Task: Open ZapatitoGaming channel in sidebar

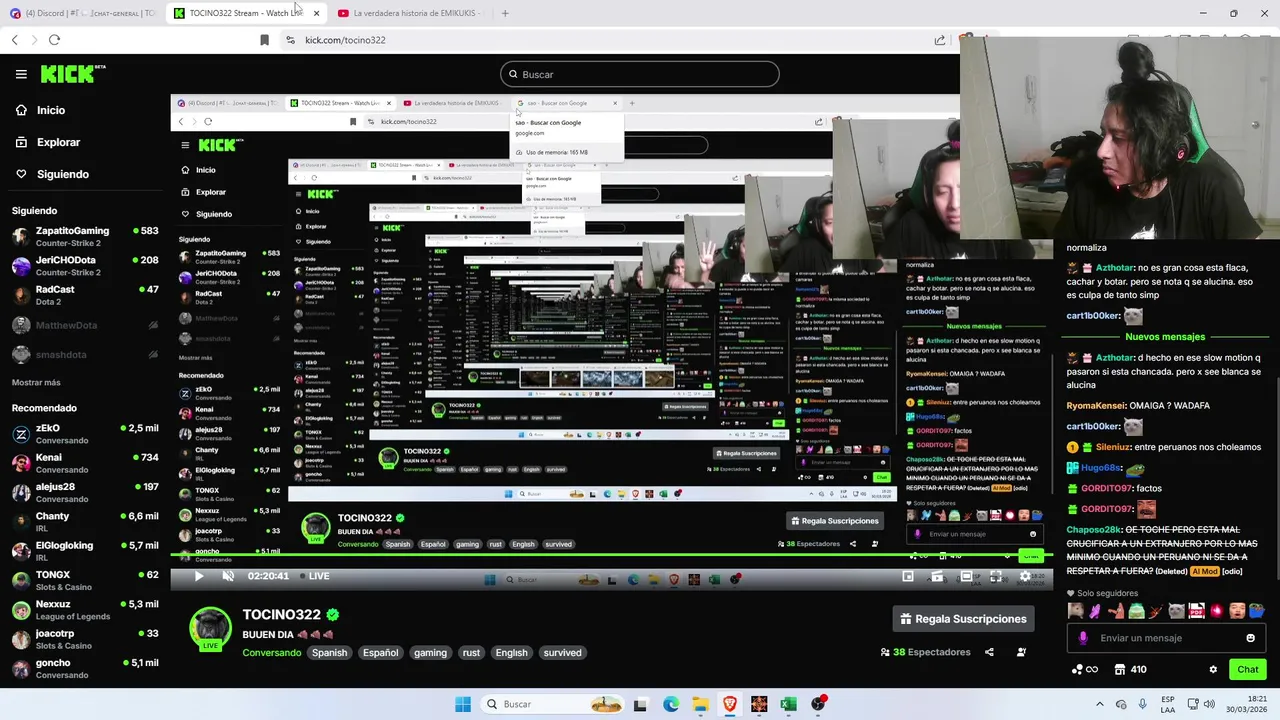Action: [x=85, y=236]
